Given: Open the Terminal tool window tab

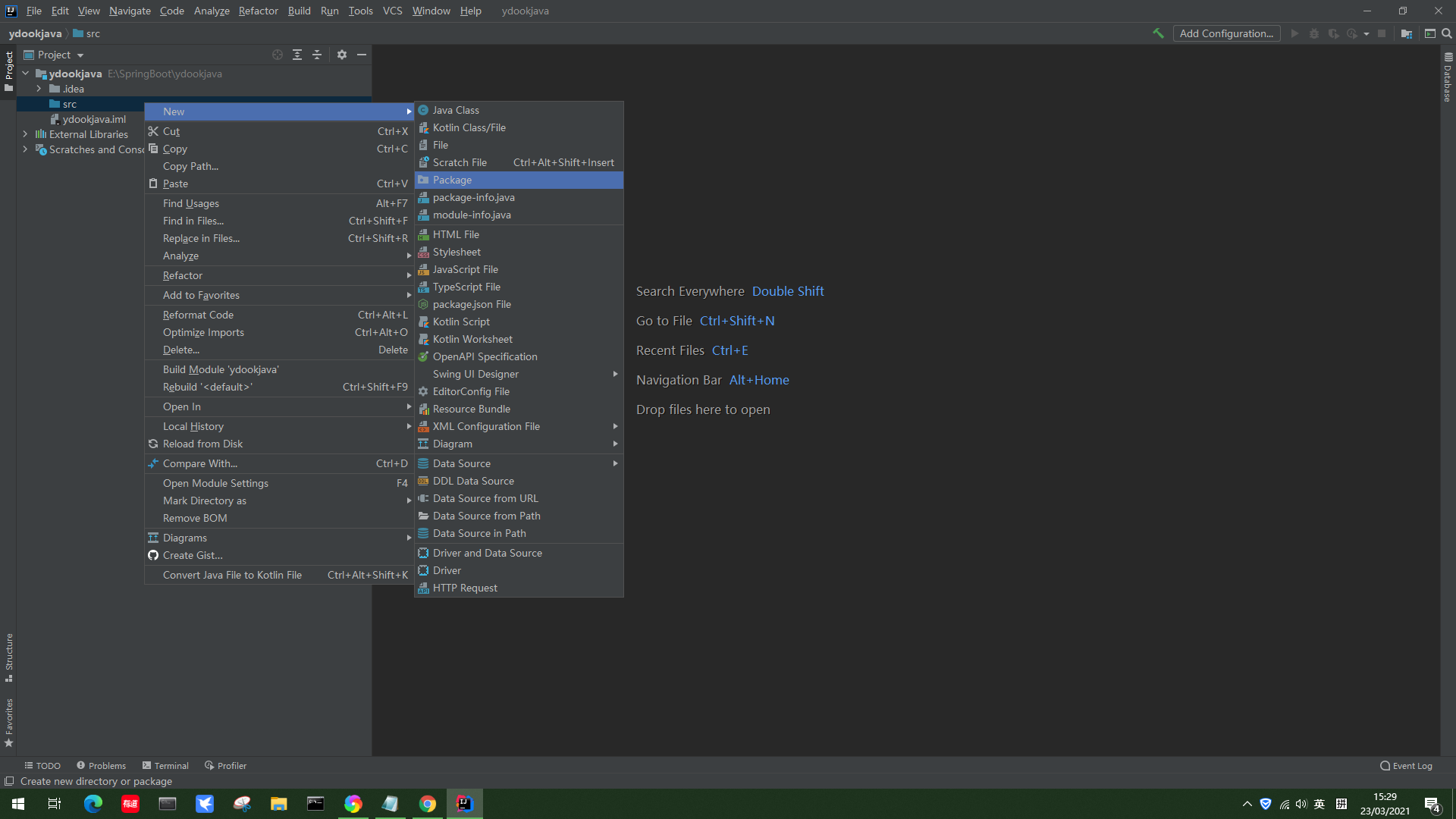Looking at the screenshot, I should coord(165,765).
